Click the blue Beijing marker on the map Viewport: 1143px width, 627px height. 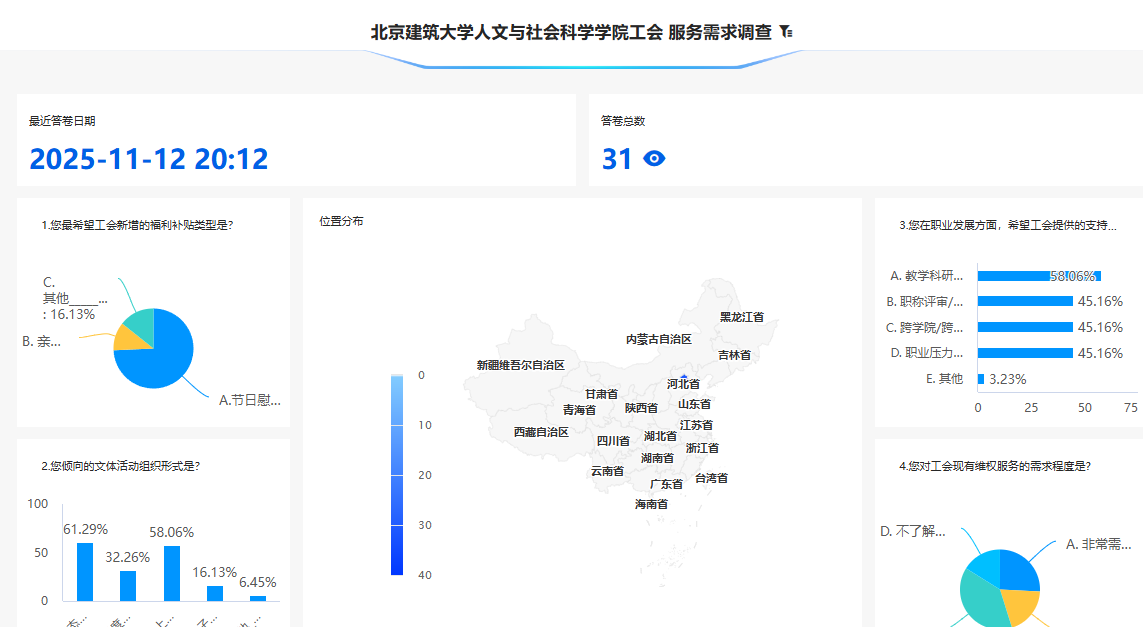(683, 376)
